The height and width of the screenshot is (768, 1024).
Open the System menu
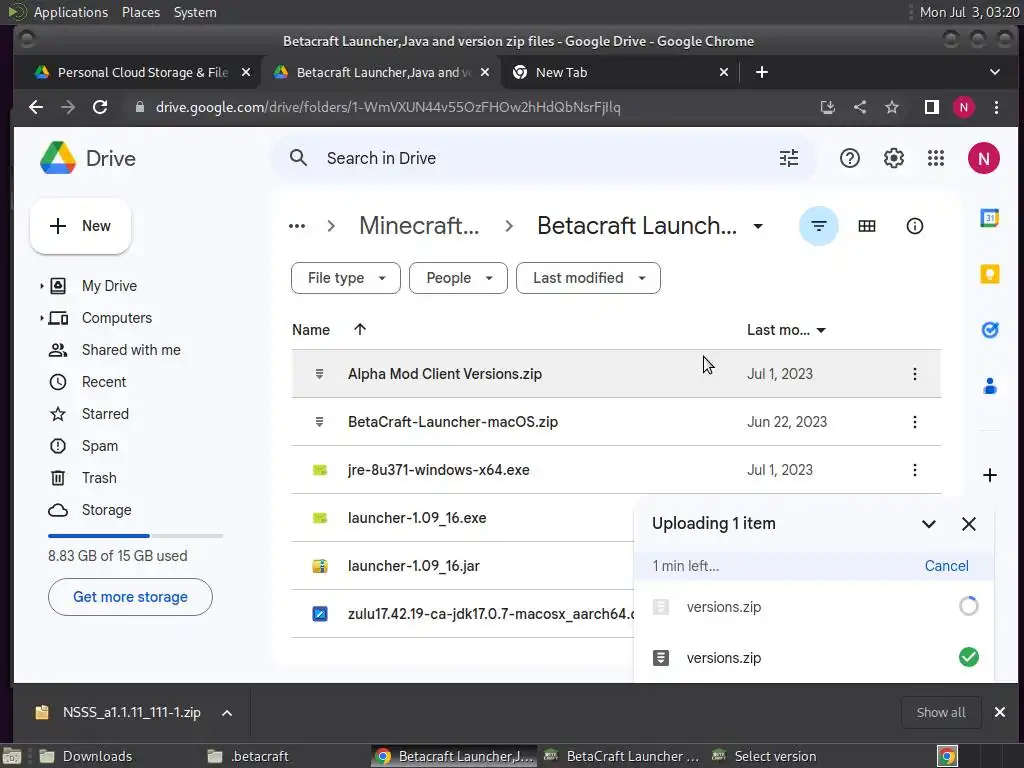195,12
